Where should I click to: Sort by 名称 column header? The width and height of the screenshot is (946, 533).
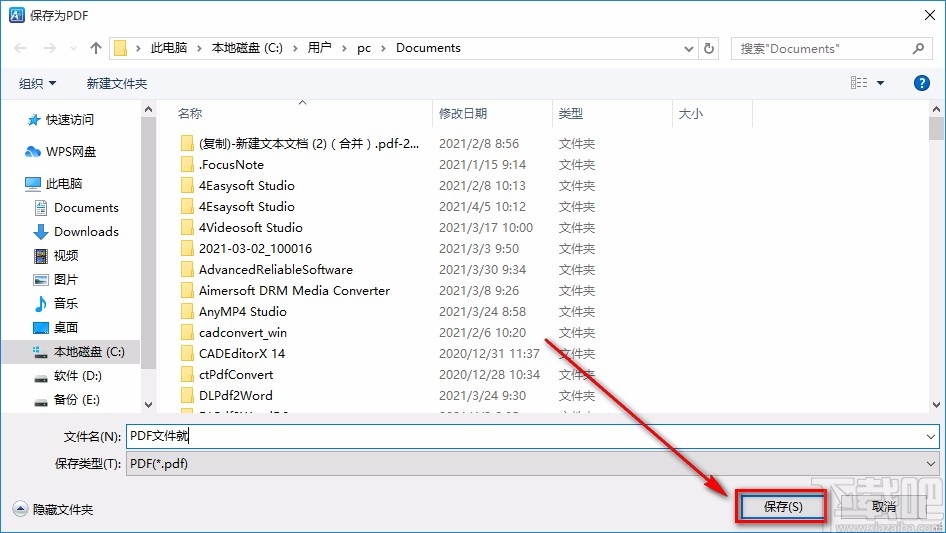[189, 113]
